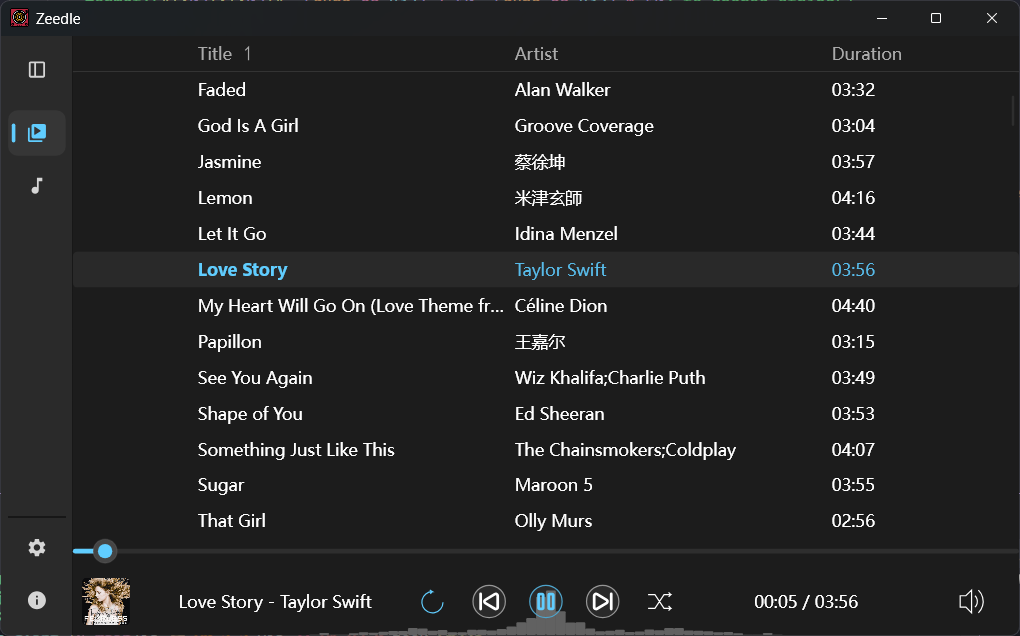Screen dimensions: 1020x636
Task: Click artist Groove Coverage
Action: click(584, 126)
